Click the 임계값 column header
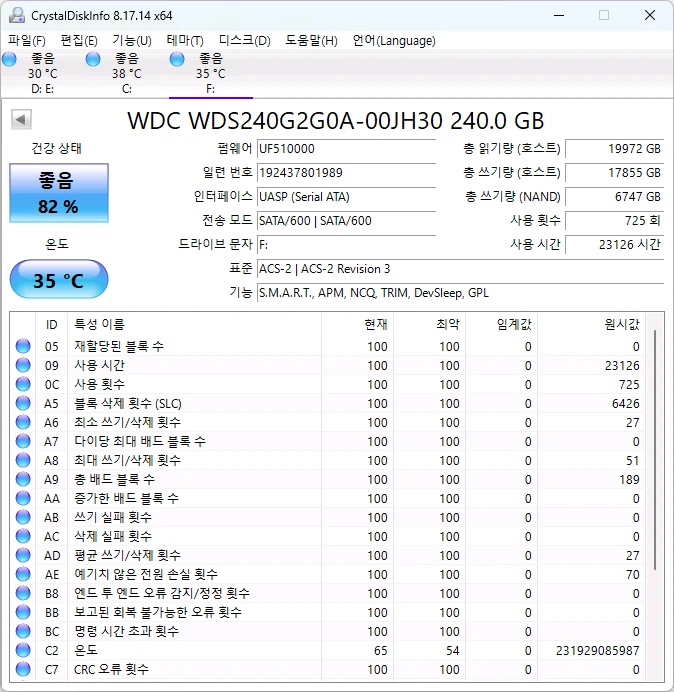 pyautogui.click(x=501, y=324)
